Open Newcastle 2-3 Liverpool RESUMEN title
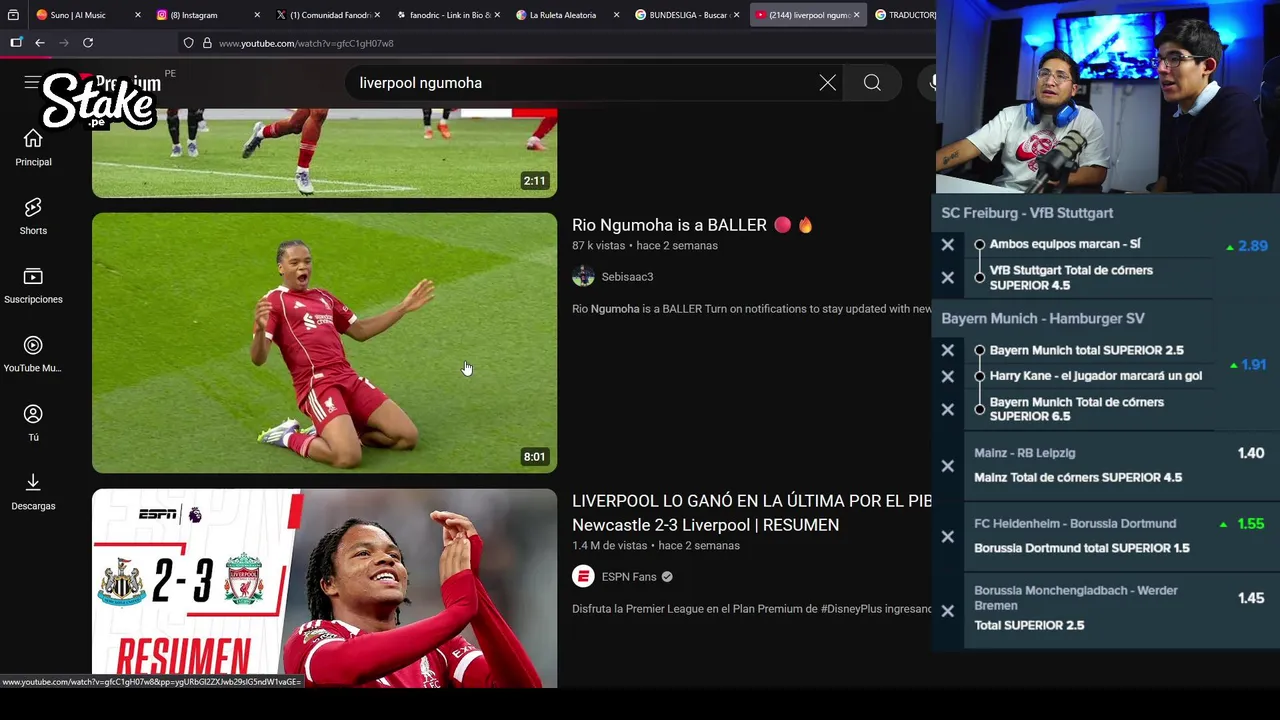This screenshot has width=1280, height=720. point(752,513)
